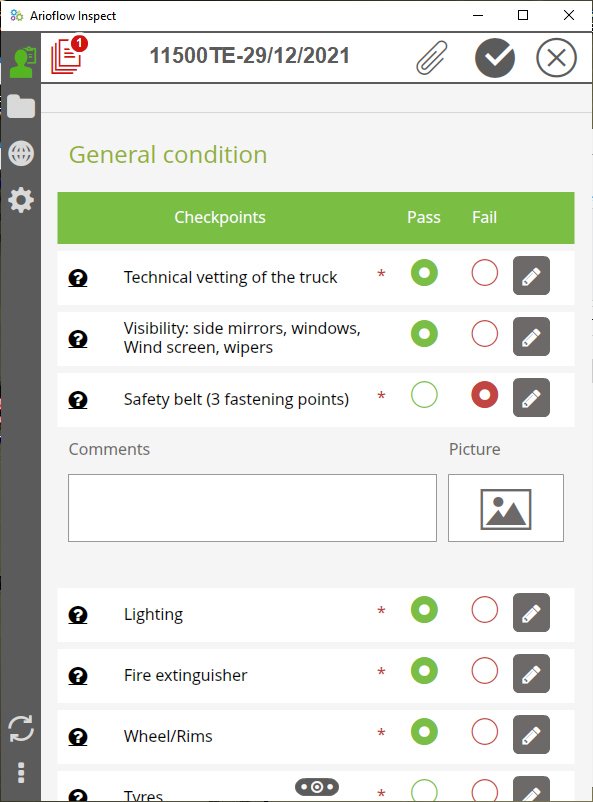Open the settings gear in the sidebar
The height and width of the screenshot is (802, 593).
(20, 200)
